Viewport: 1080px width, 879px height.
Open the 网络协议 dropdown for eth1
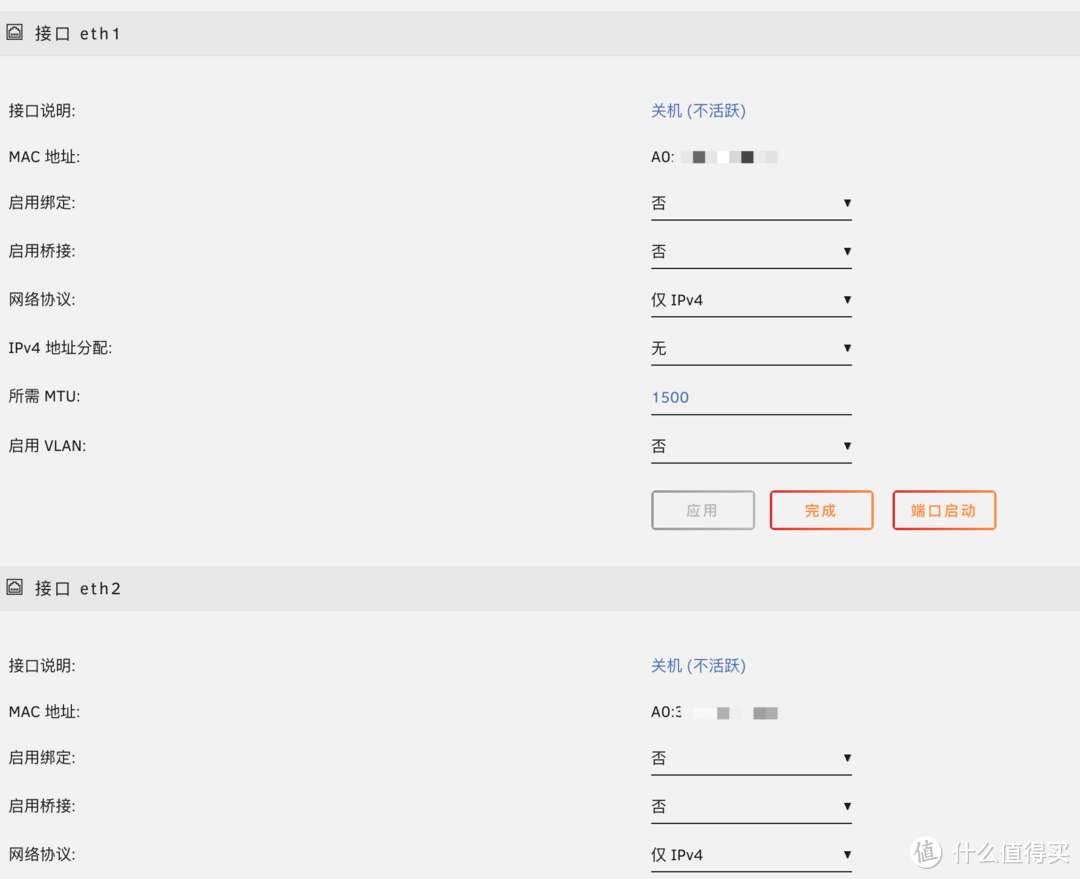pyautogui.click(x=751, y=298)
